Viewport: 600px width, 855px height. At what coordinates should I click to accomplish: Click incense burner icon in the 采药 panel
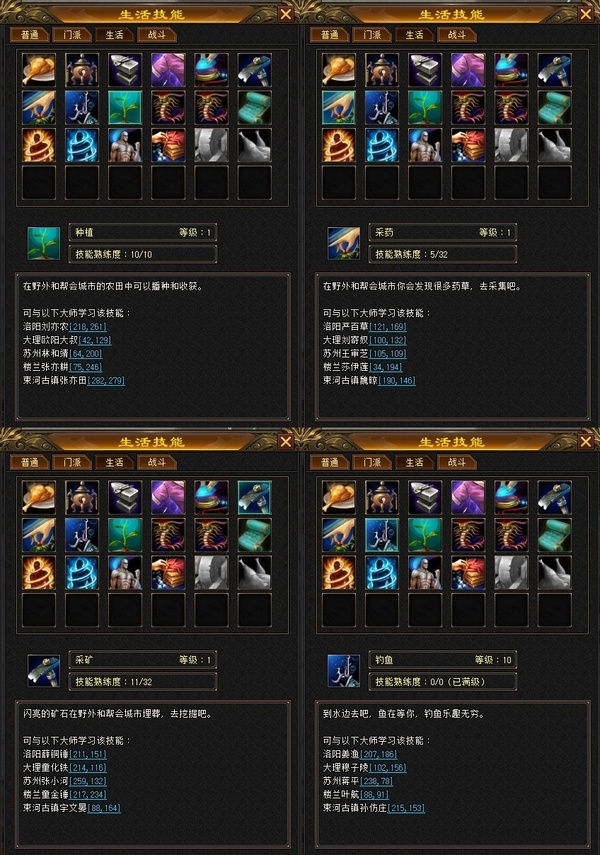coord(382,70)
